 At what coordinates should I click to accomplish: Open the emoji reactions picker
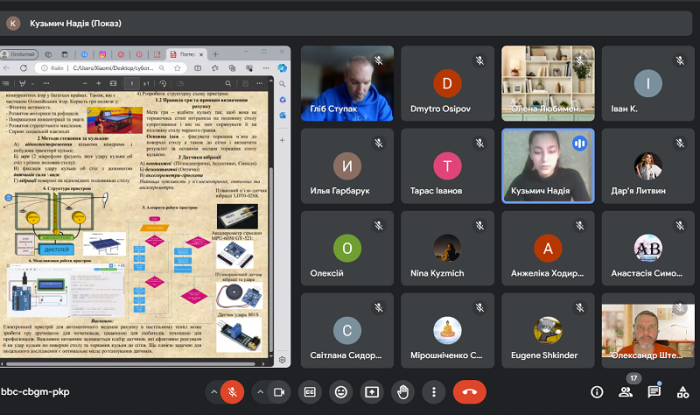tap(341, 392)
